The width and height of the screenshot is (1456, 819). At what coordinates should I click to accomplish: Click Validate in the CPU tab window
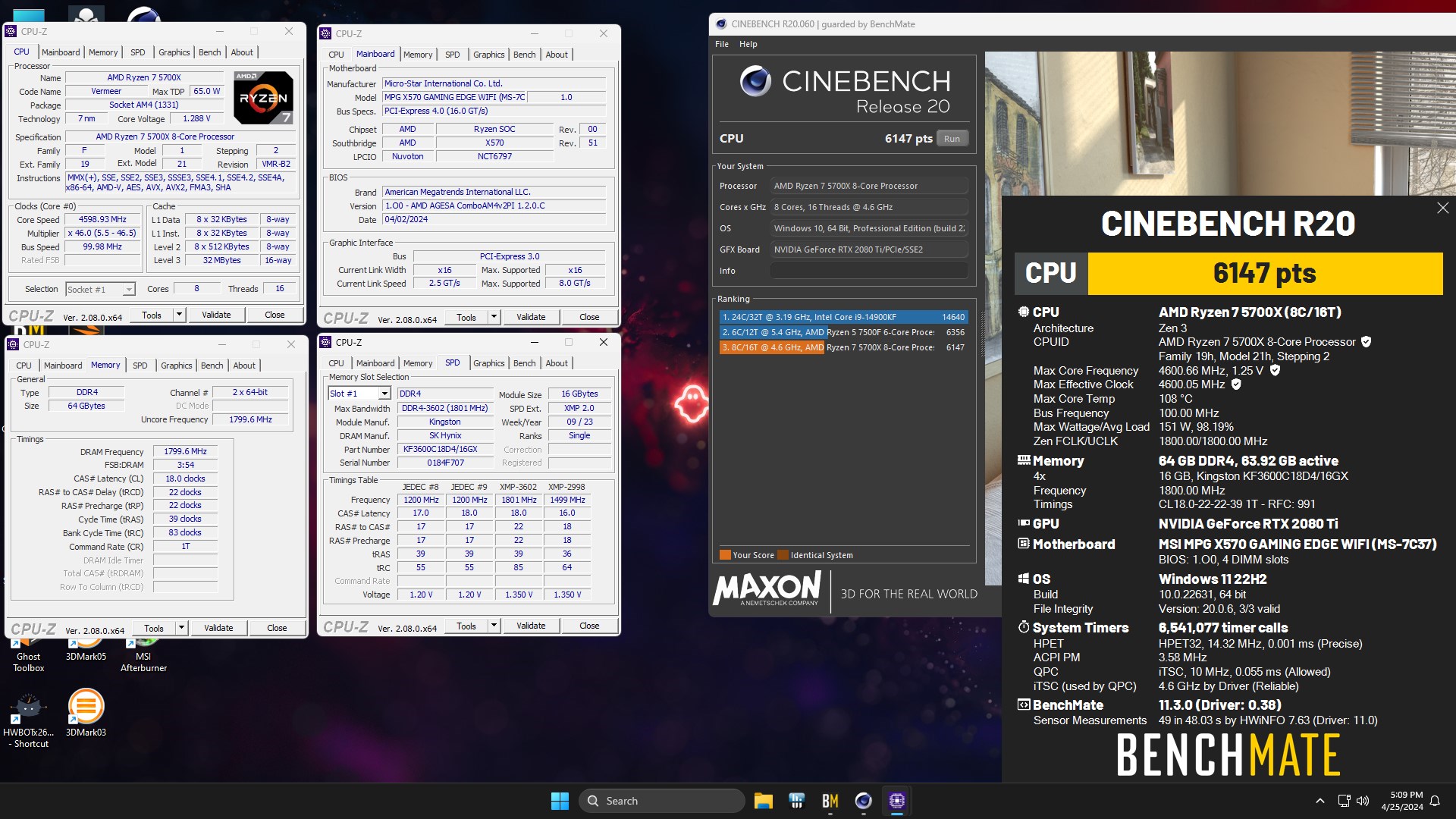216,315
